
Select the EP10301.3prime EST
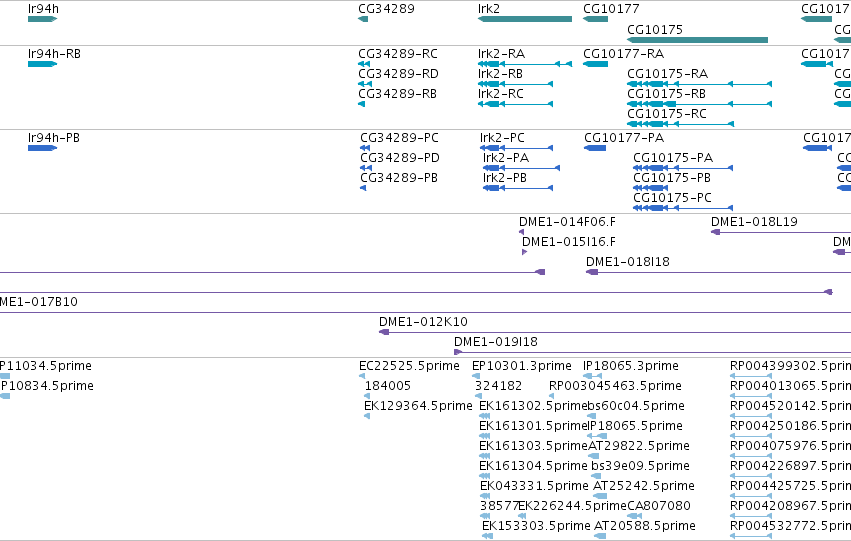coord(476,376)
